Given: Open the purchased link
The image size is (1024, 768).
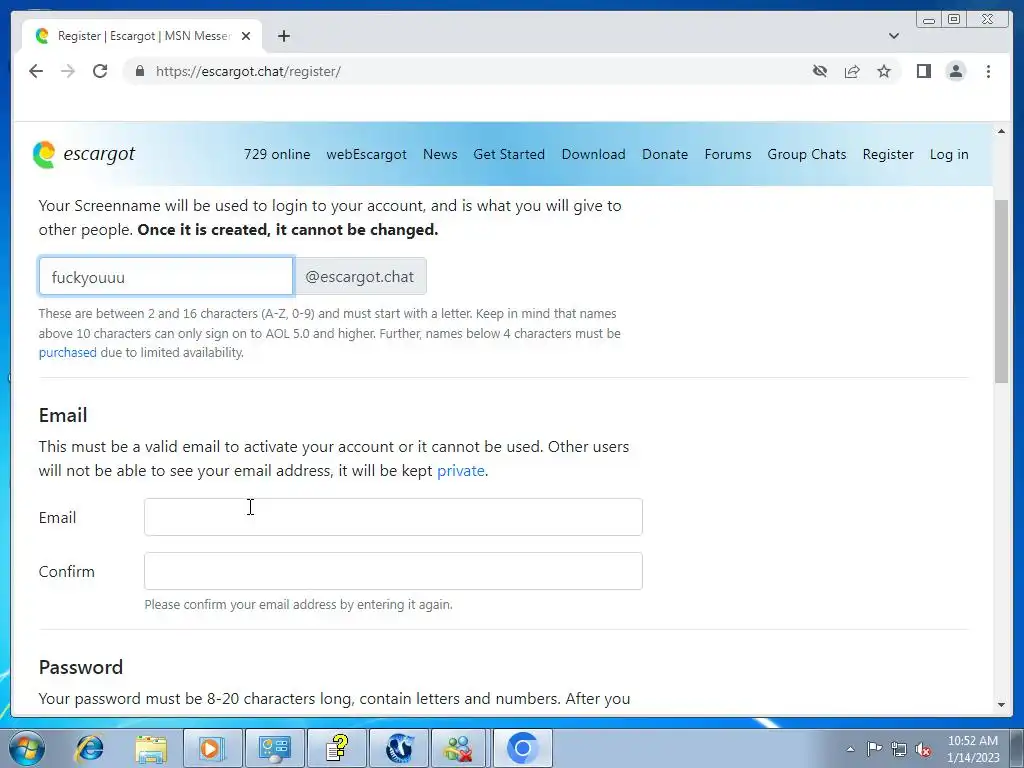Looking at the screenshot, I should (x=67, y=353).
